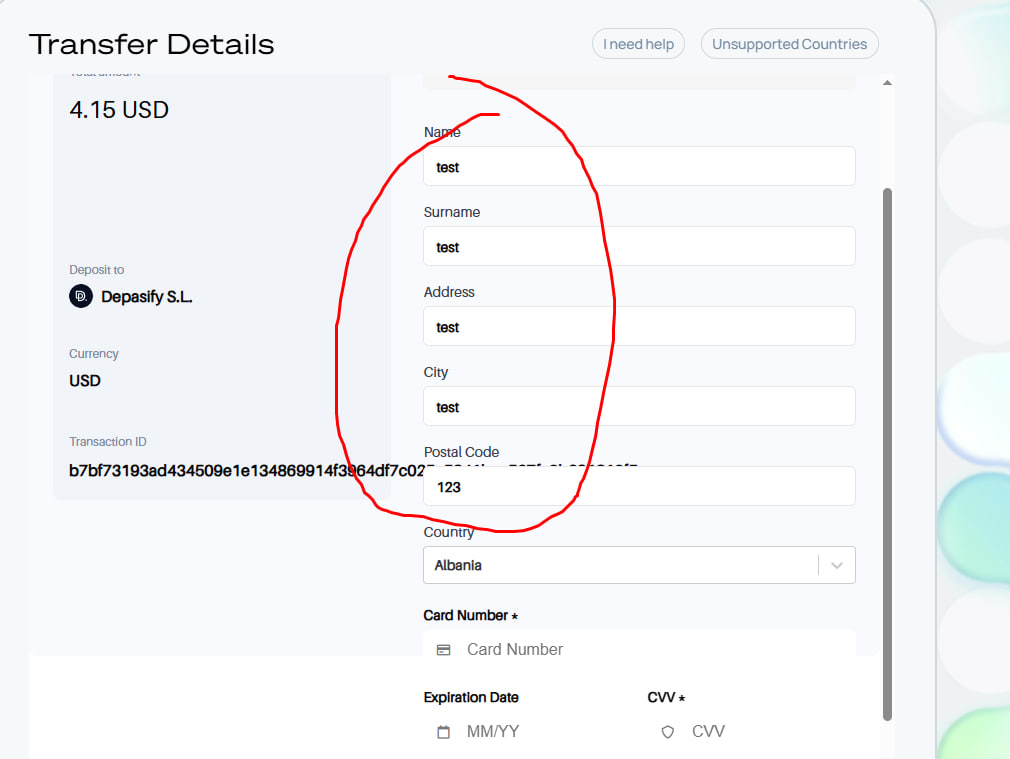Click the Card Number input field
Image resolution: width=1010 pixels, height=759 pixels.
point(650,650)
